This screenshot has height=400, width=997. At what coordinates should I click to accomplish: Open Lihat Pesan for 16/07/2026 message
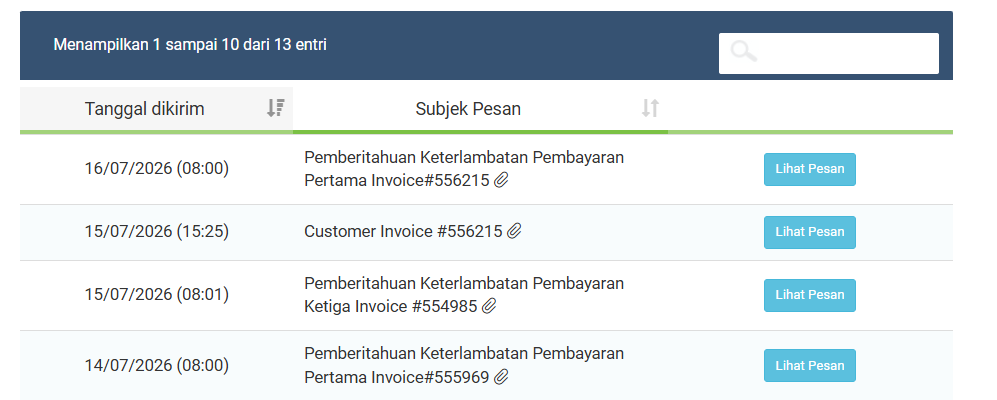[x=809, y=169]
